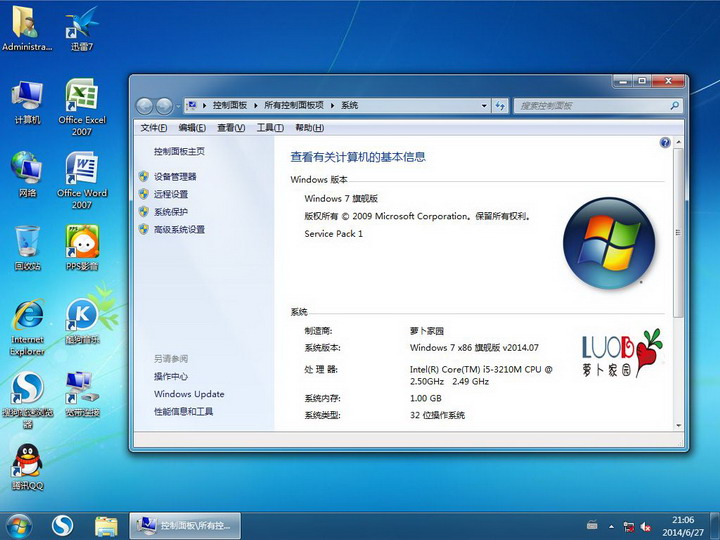Open Windows Explorer from the taskbar

(x=106, y=526)
